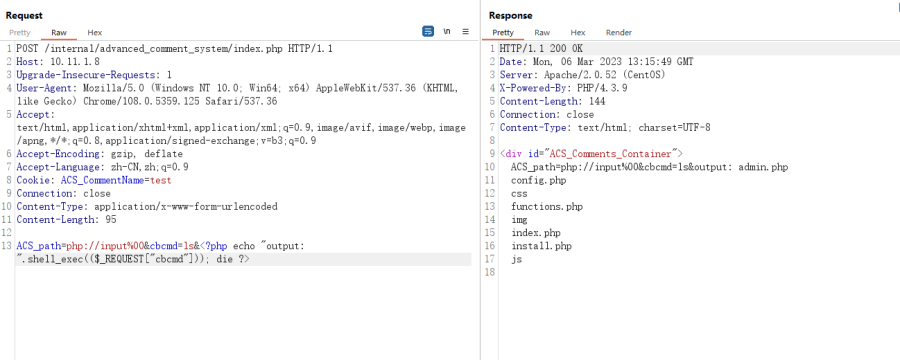
Task: Click the Server: Apache/2.0.52 line
Action: click(583, 75)
